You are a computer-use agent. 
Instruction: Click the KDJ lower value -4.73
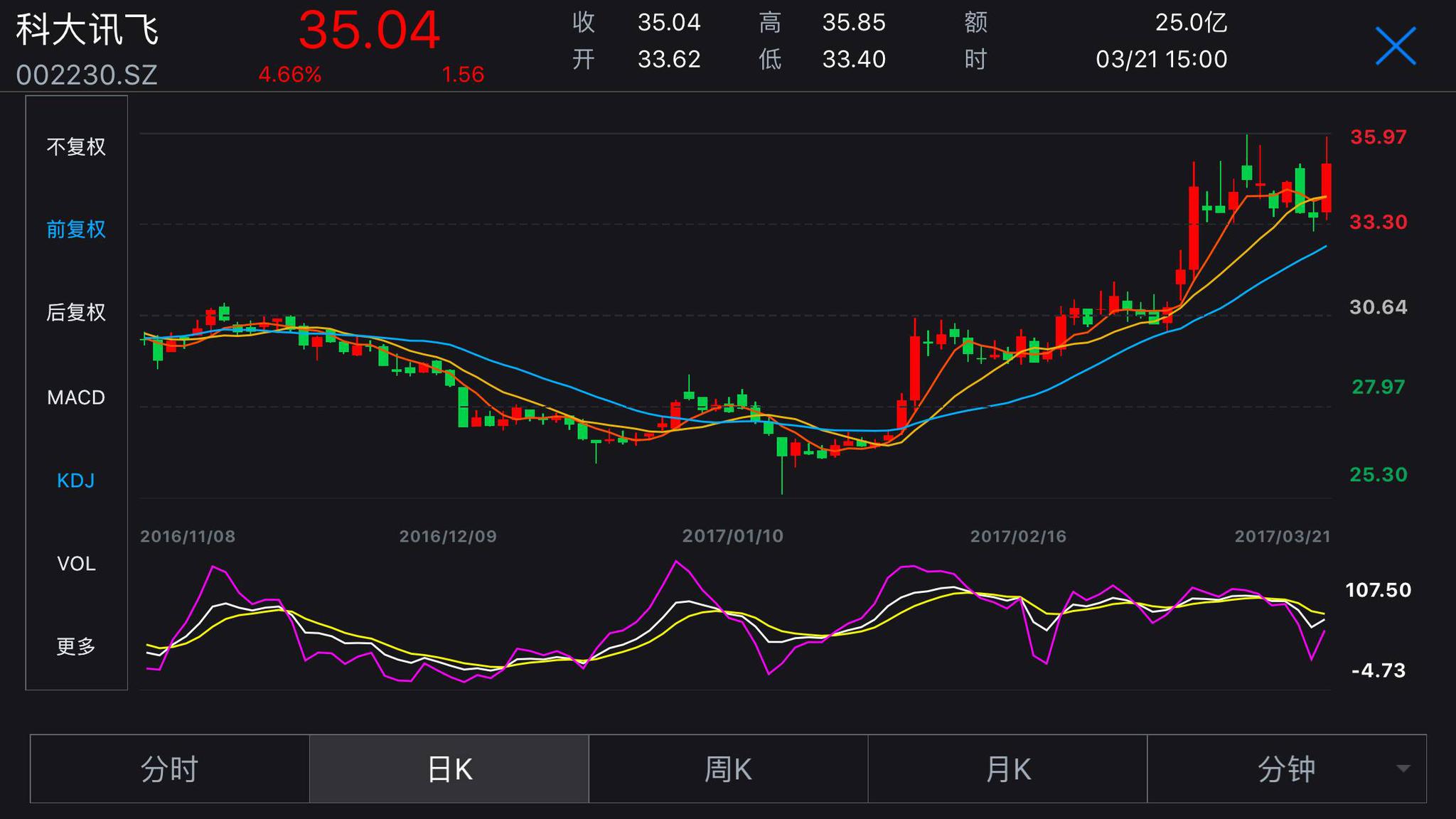coord(1378,670)
